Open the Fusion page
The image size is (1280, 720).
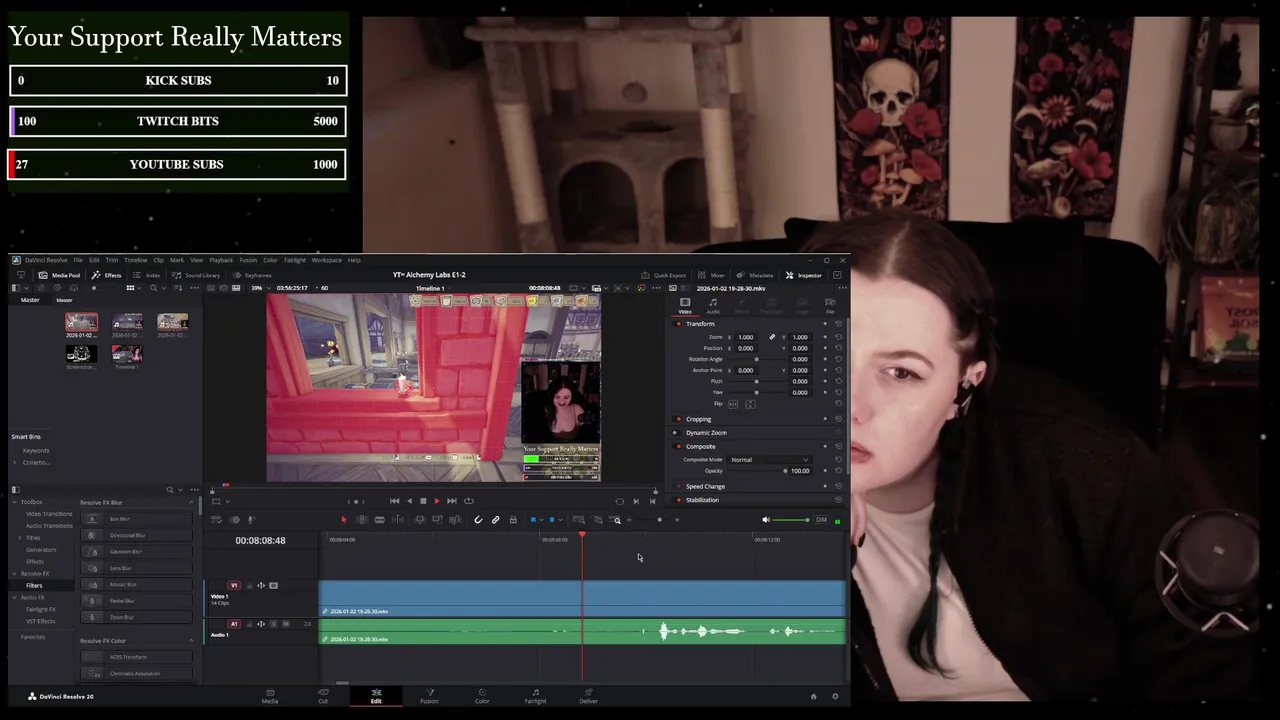point(429,695)
